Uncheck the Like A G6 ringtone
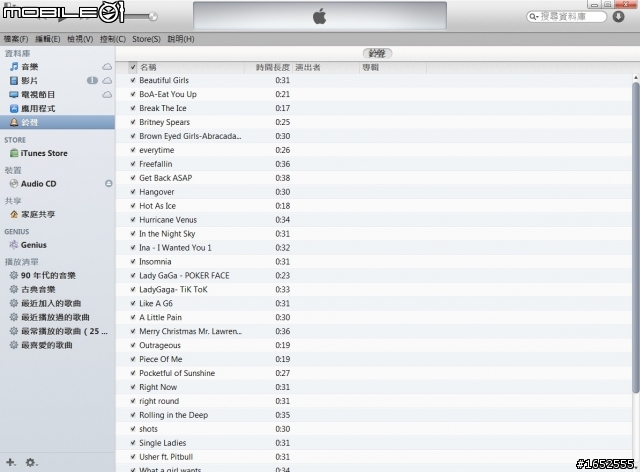Image resolution: width=640 pixels, height=472 pixels. point(133,303)
